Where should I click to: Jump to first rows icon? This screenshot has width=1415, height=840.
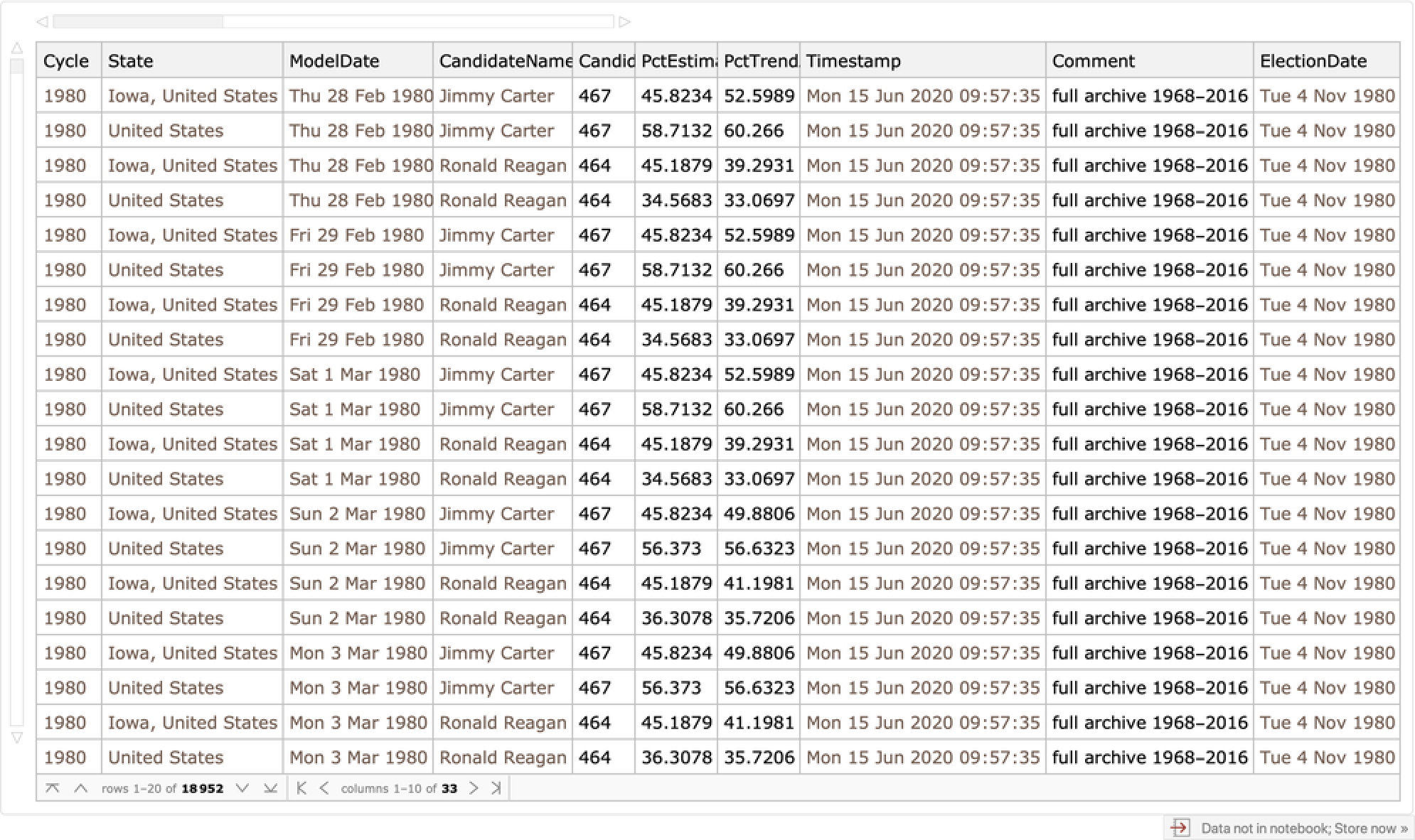click(x=52, y=788)
